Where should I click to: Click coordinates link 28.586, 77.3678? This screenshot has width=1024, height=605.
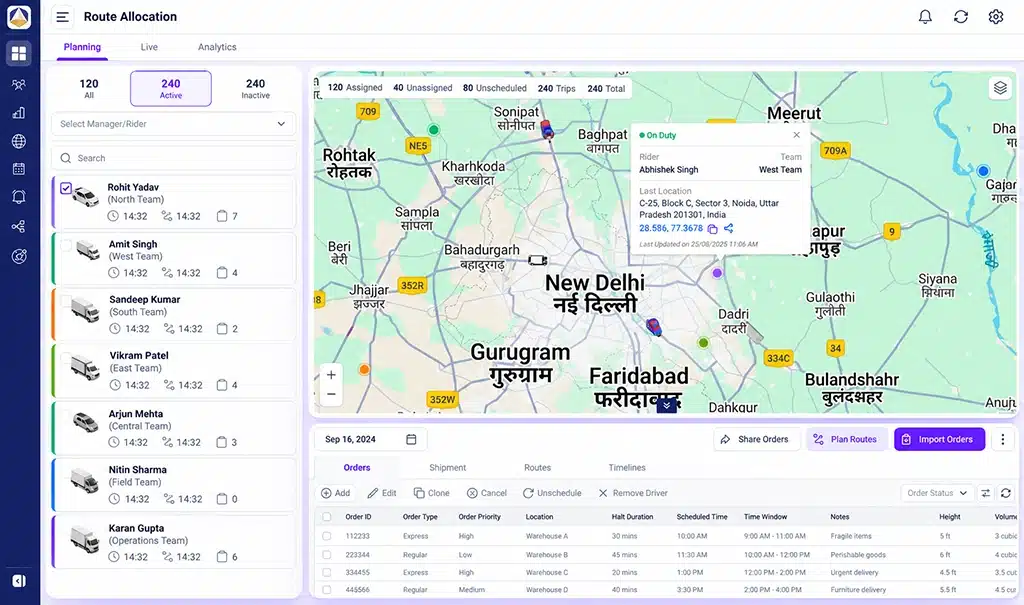(x=671, y=229)
